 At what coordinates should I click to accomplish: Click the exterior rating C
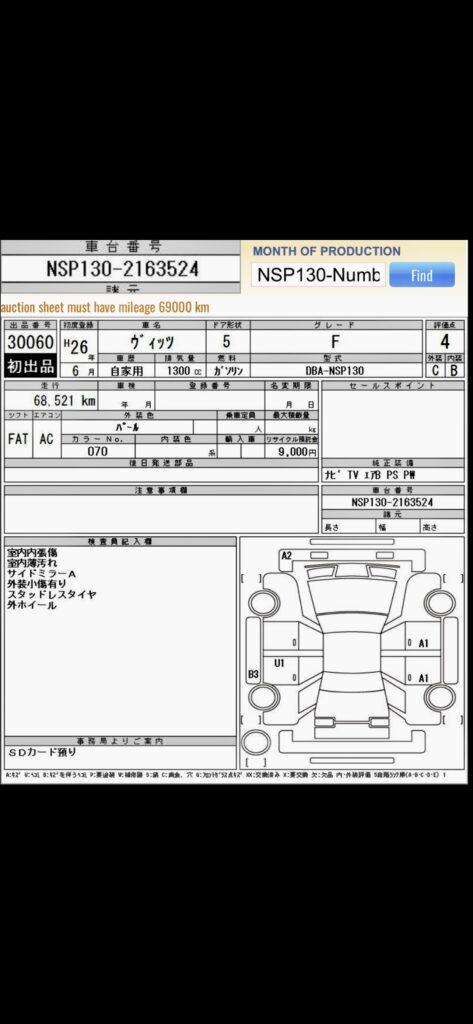click(x=436, y=370)
